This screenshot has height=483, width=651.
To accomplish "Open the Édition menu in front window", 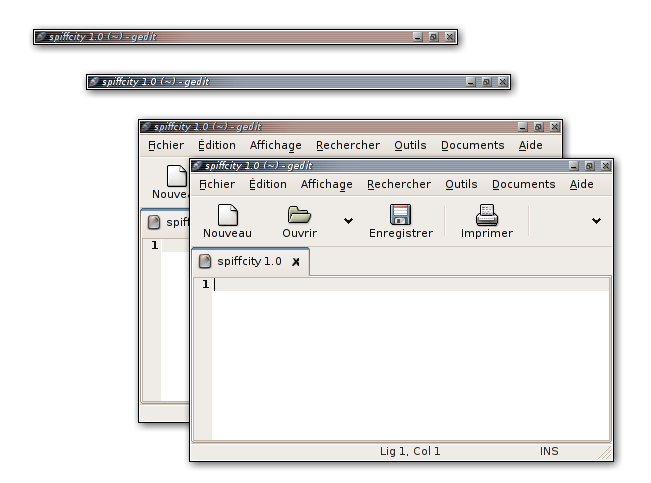I will click(268, 184).
